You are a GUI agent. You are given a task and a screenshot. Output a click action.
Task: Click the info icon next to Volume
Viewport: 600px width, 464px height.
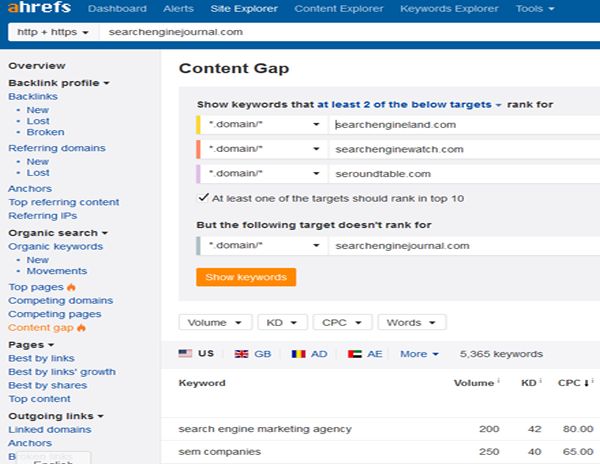click(x=500, y=382)
